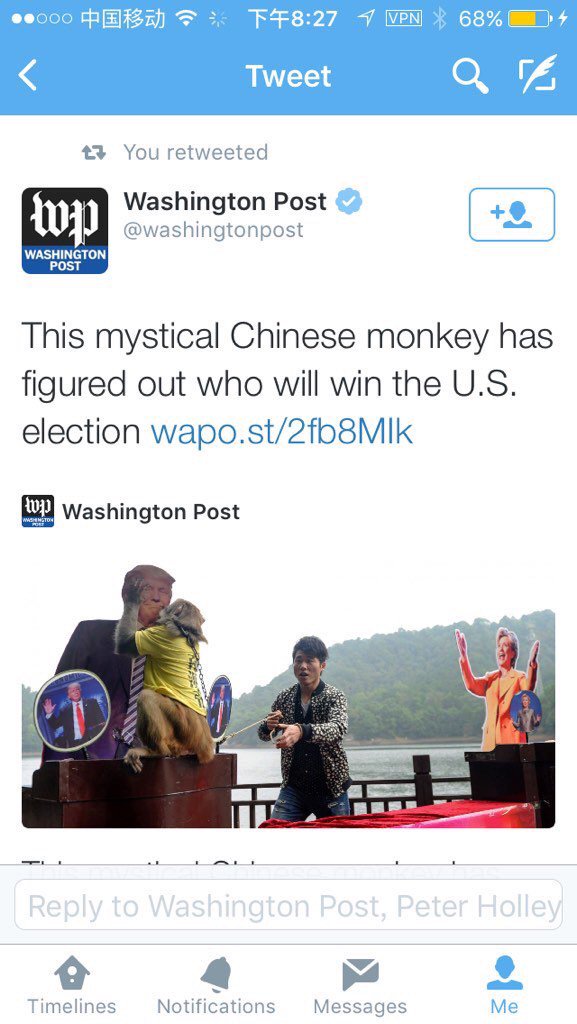This screenshot has height=1024, width=577.
Task: Tap the back arrow in header
Action: [x=27, y=75]
